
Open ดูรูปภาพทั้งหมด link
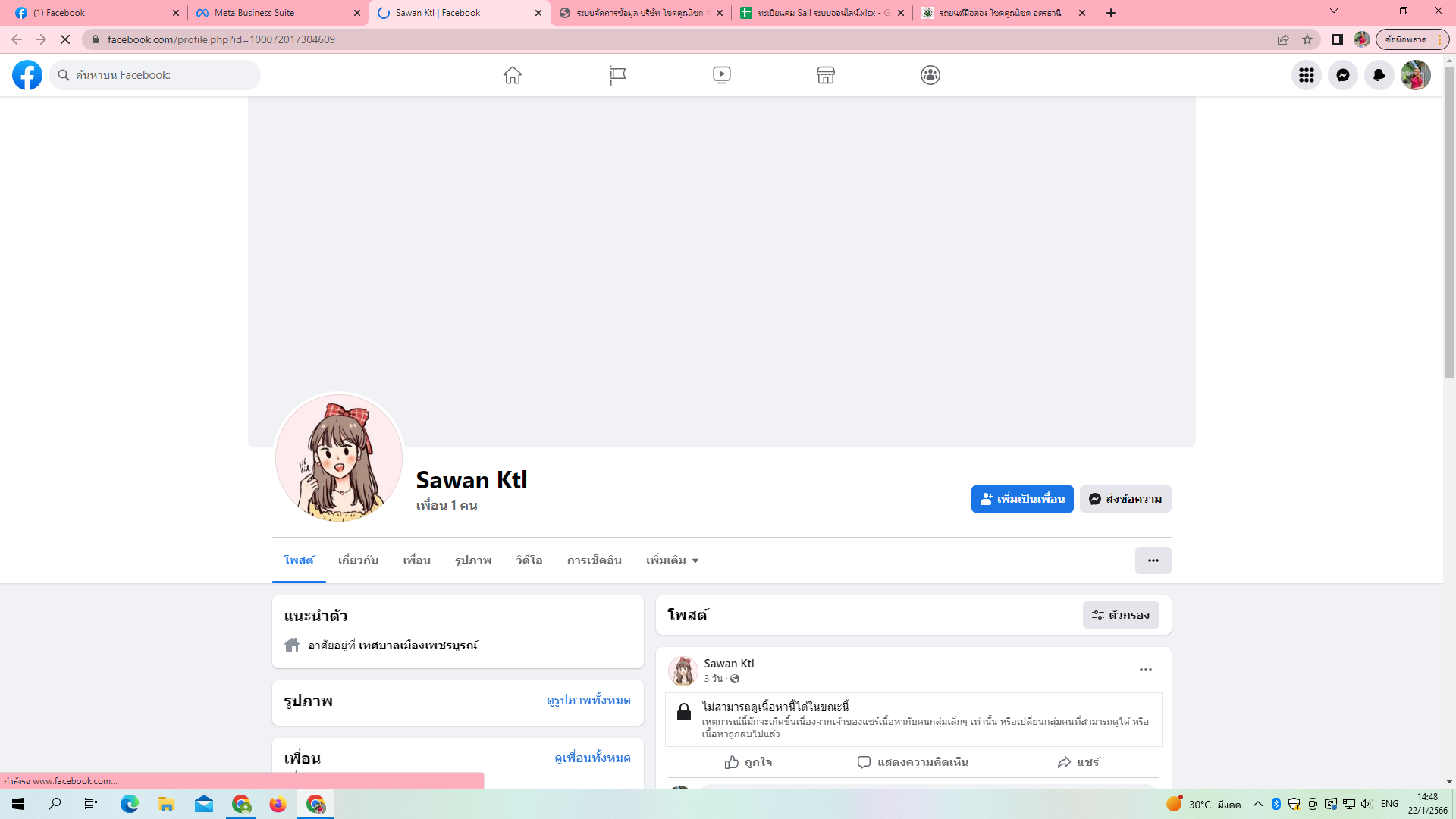[x=588, y=700]
